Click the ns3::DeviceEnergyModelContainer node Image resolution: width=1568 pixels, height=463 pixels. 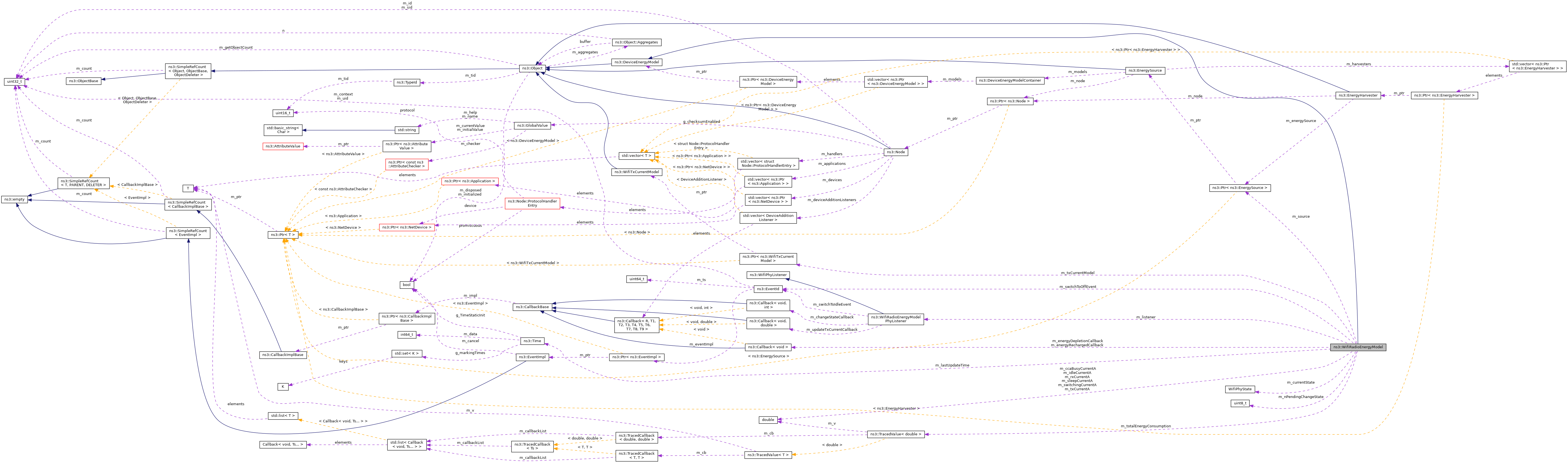1010,80
